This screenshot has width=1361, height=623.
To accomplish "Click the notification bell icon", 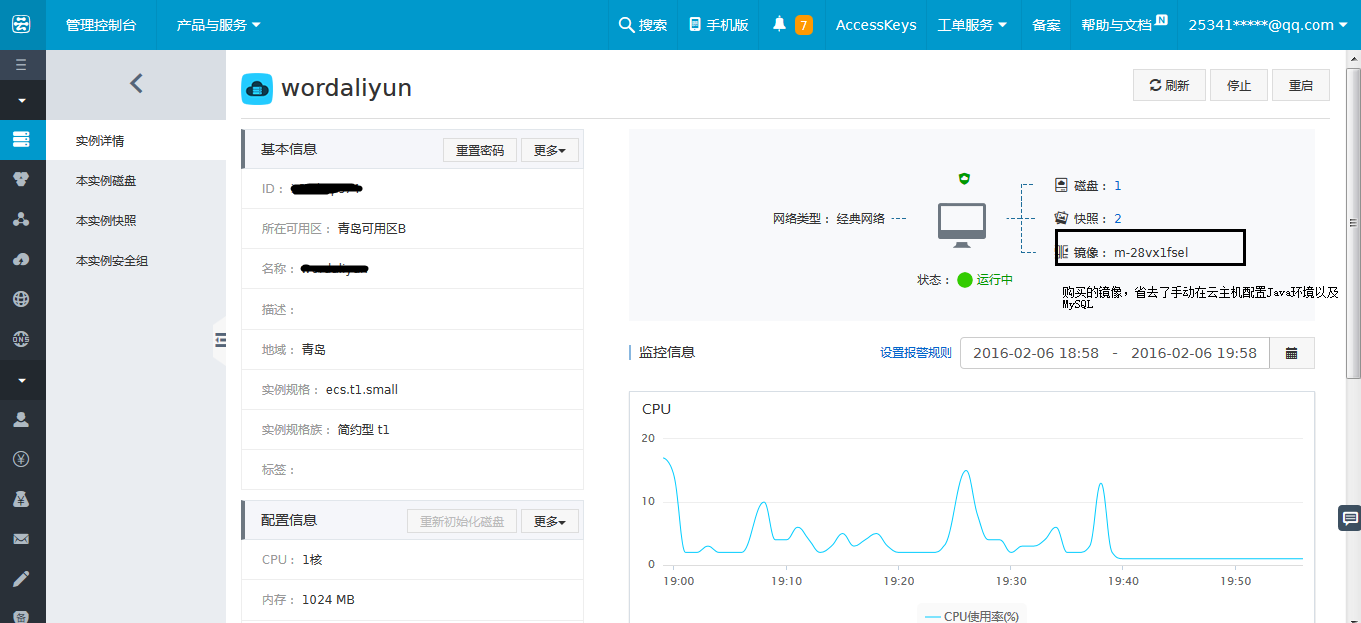I will [780, 24].
